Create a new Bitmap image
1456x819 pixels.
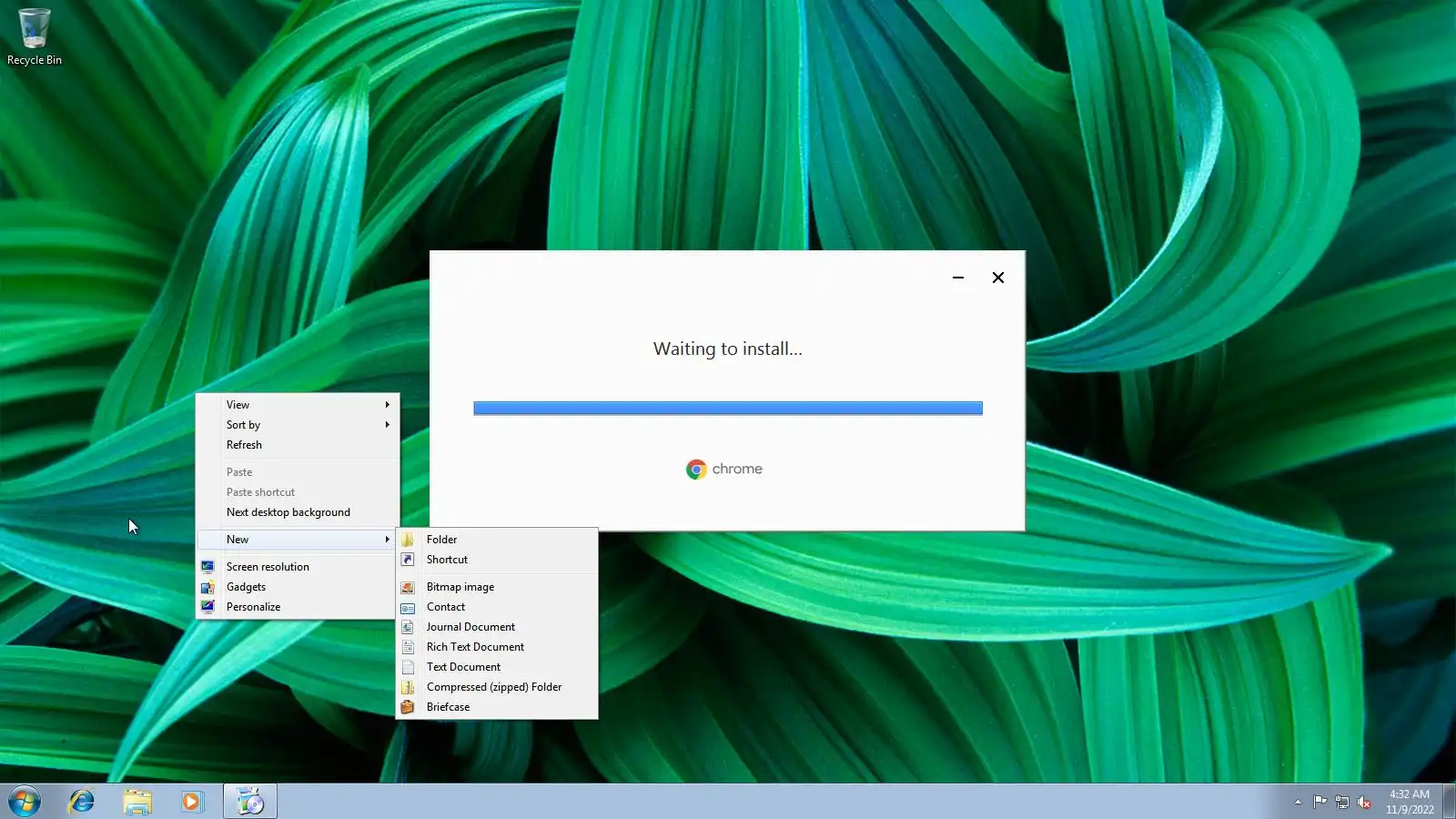pos(497,587)
